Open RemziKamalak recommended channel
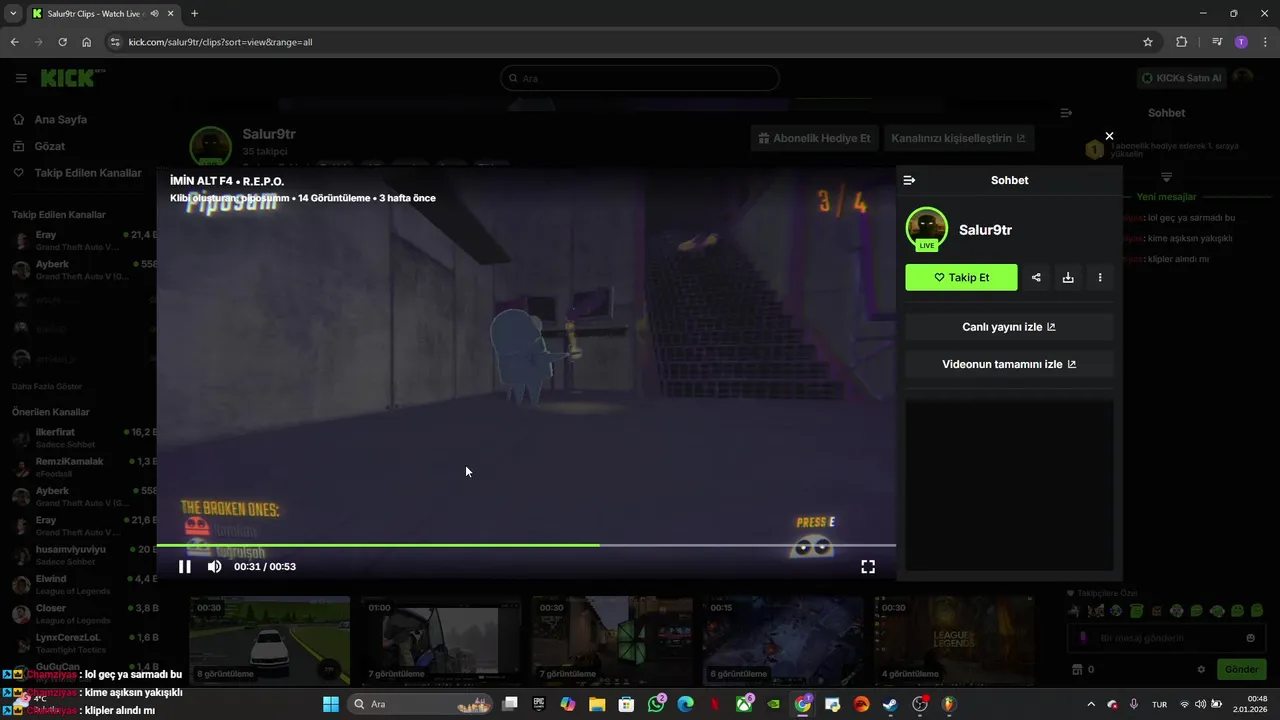The width and height of the screenshot is (1280, 720). point(85,467)
